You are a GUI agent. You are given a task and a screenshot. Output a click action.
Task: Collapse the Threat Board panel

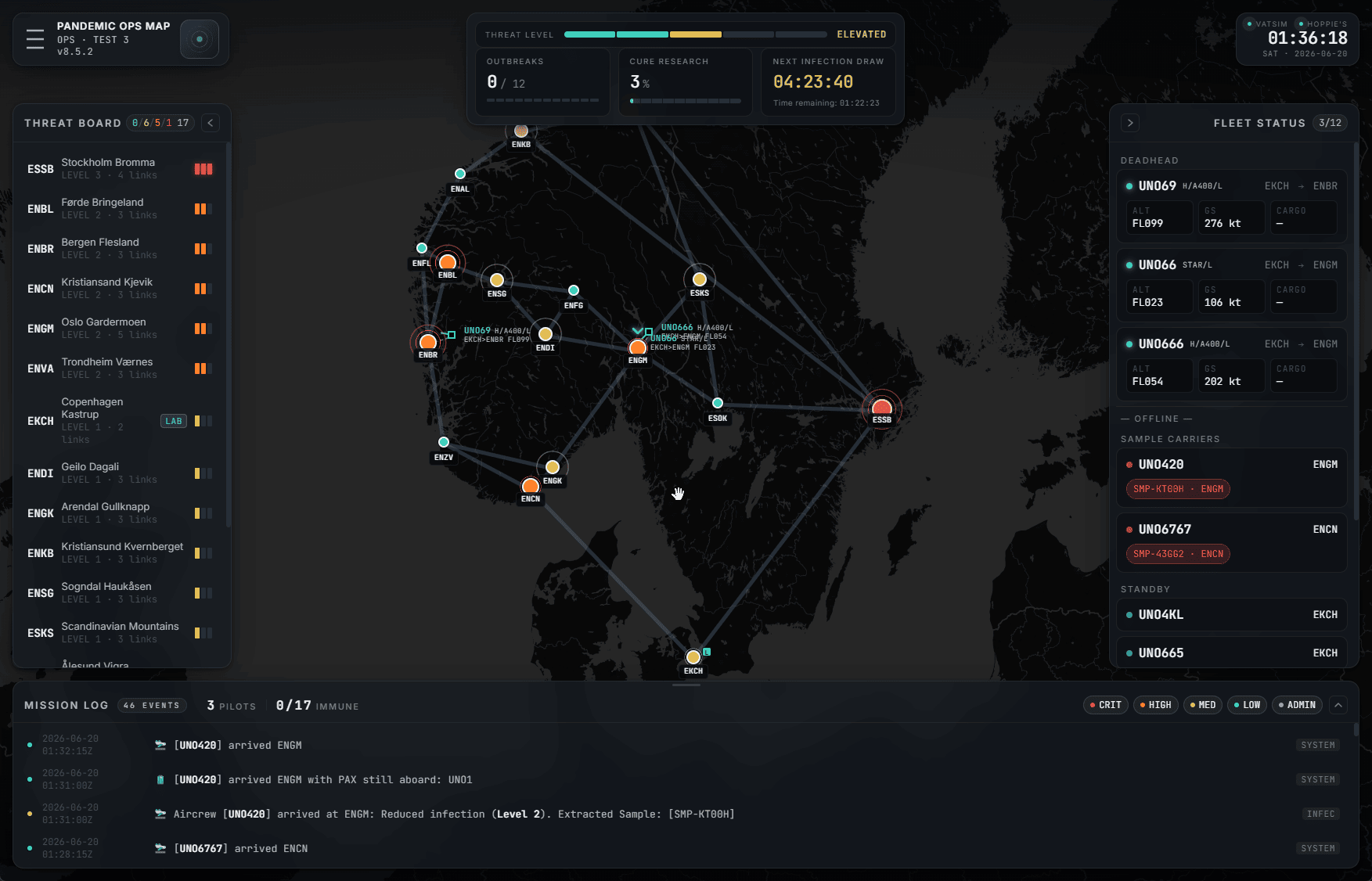pyautogui.click(x=211, y=123)
